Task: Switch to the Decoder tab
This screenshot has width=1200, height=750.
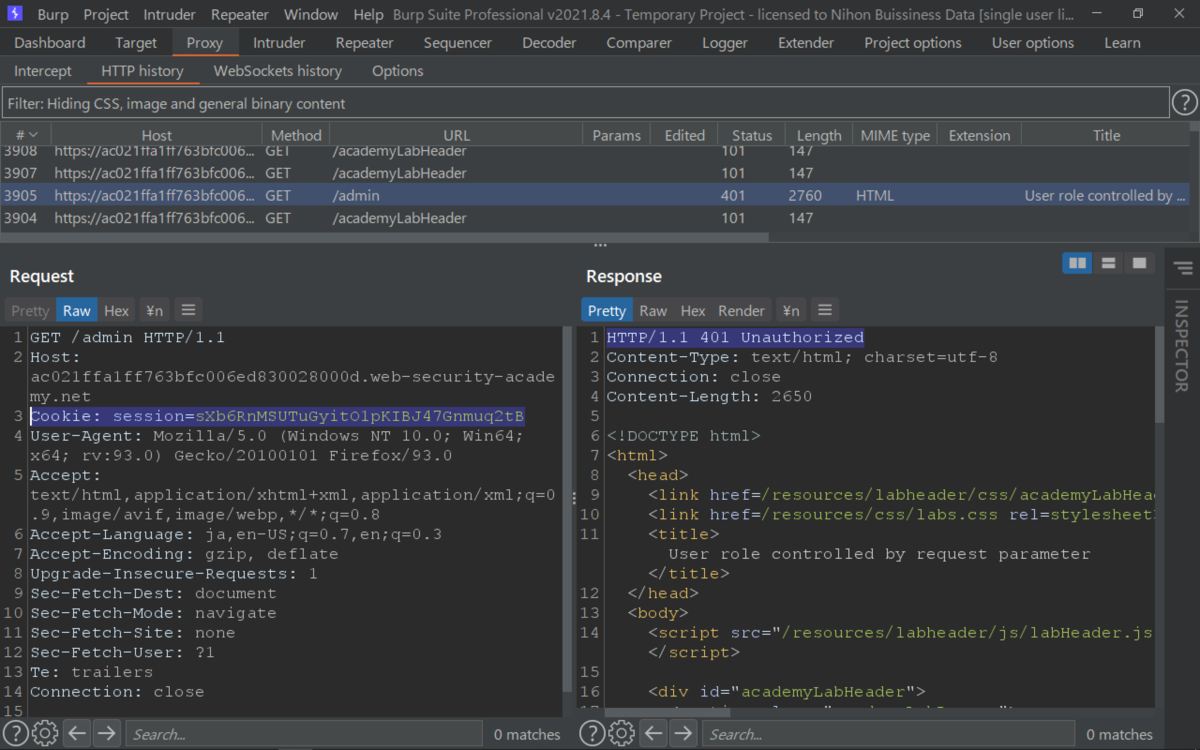Action: 549,43
